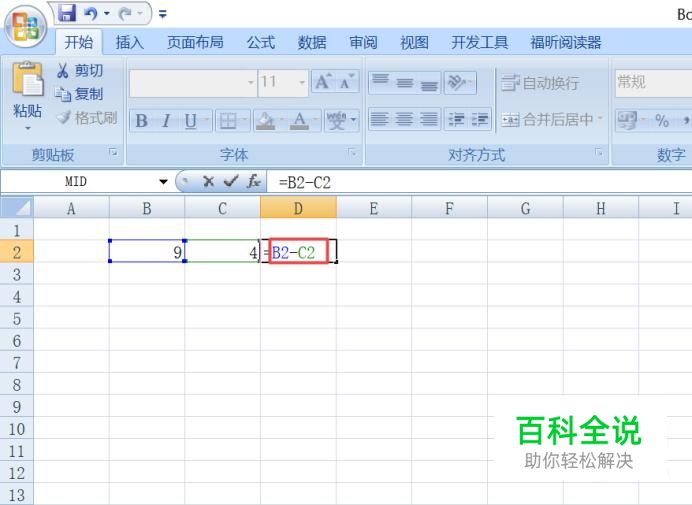Align text to top of cell
This screenshot has width=692, height=505.
(x=380, y=82)
